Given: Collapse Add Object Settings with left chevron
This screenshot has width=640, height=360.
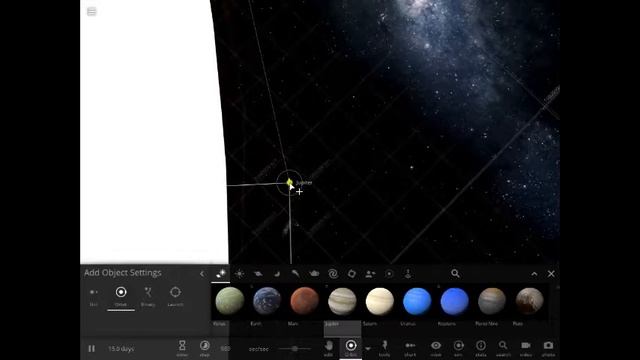Looking at the screenshot, I should [202, 274].
